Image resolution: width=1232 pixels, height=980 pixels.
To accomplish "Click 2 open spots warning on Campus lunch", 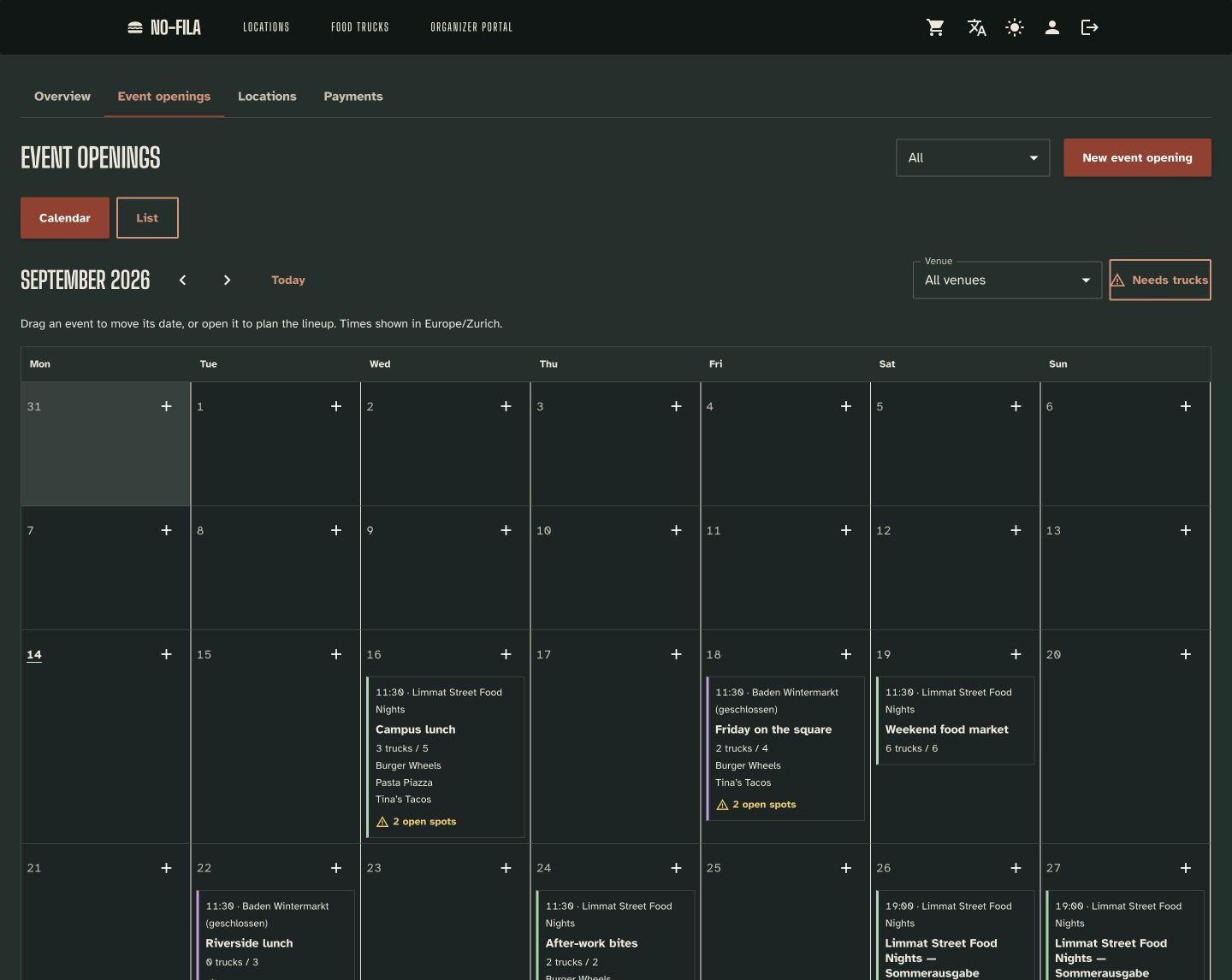I will (417, 822).
